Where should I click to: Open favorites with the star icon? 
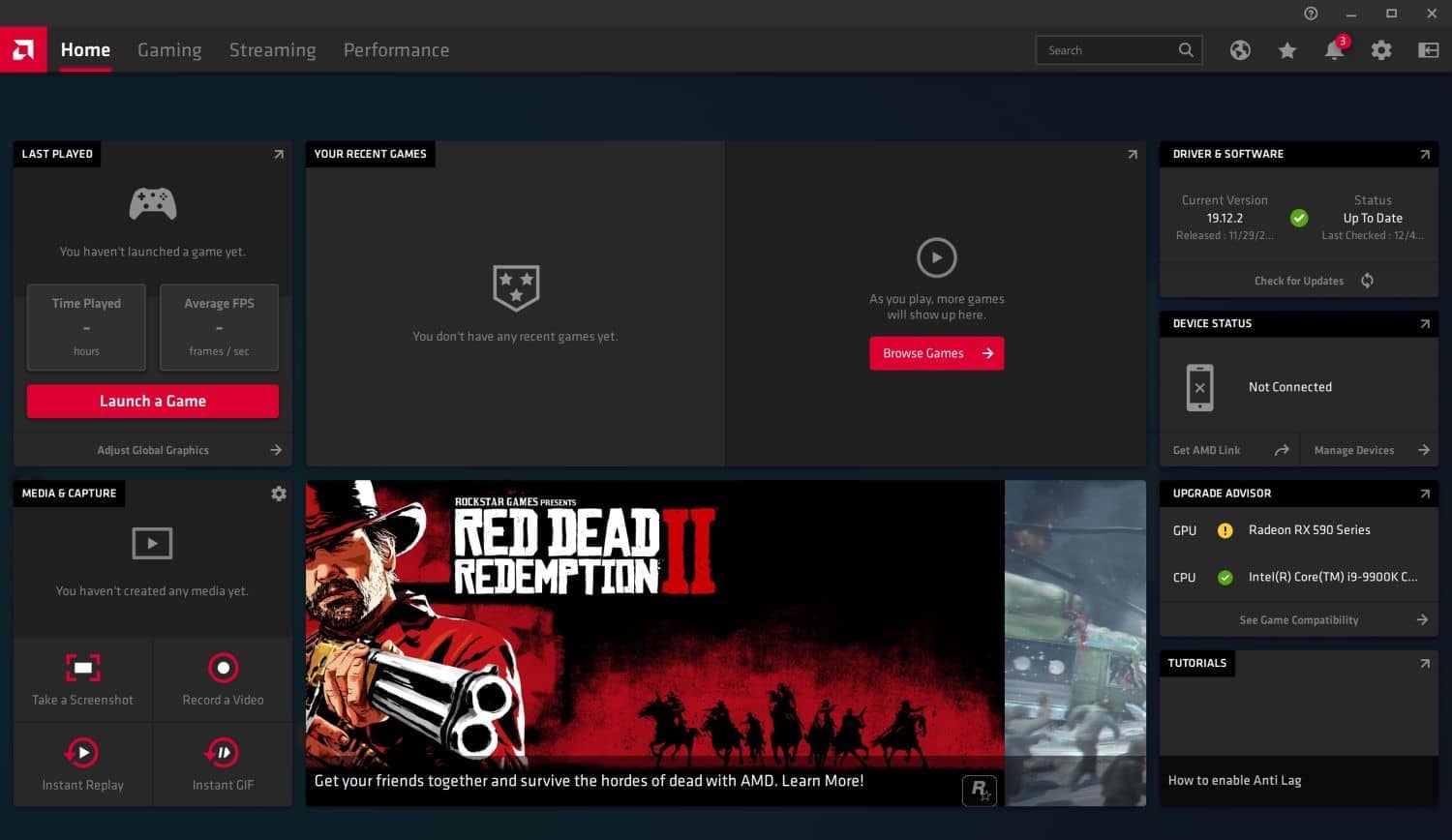[x=1286, y=49]
